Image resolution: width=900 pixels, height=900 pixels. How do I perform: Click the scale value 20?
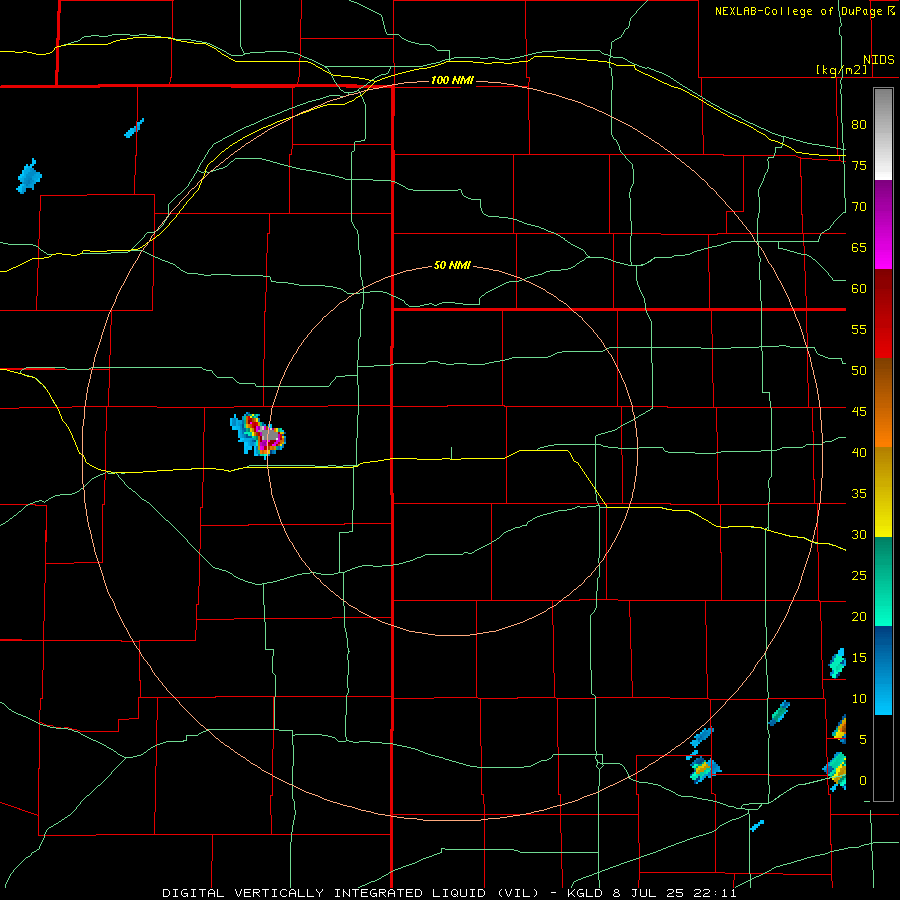click(x=859, y=616)
